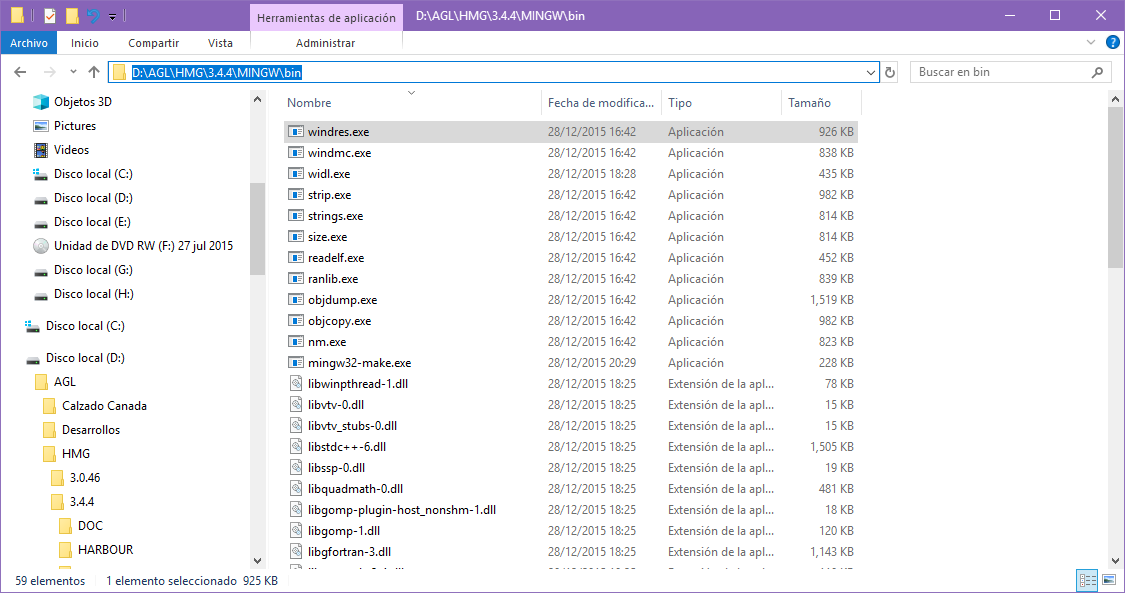Expand the address bar history dropdown
The image size is (1125, 593).
871,72
